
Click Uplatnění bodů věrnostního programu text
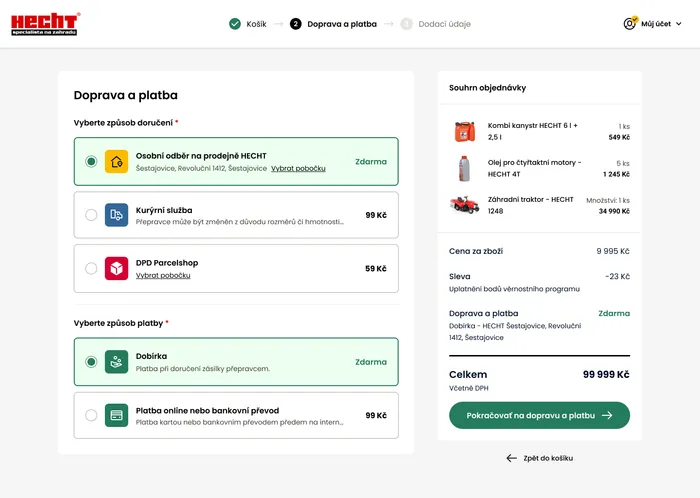click(514, 289)
